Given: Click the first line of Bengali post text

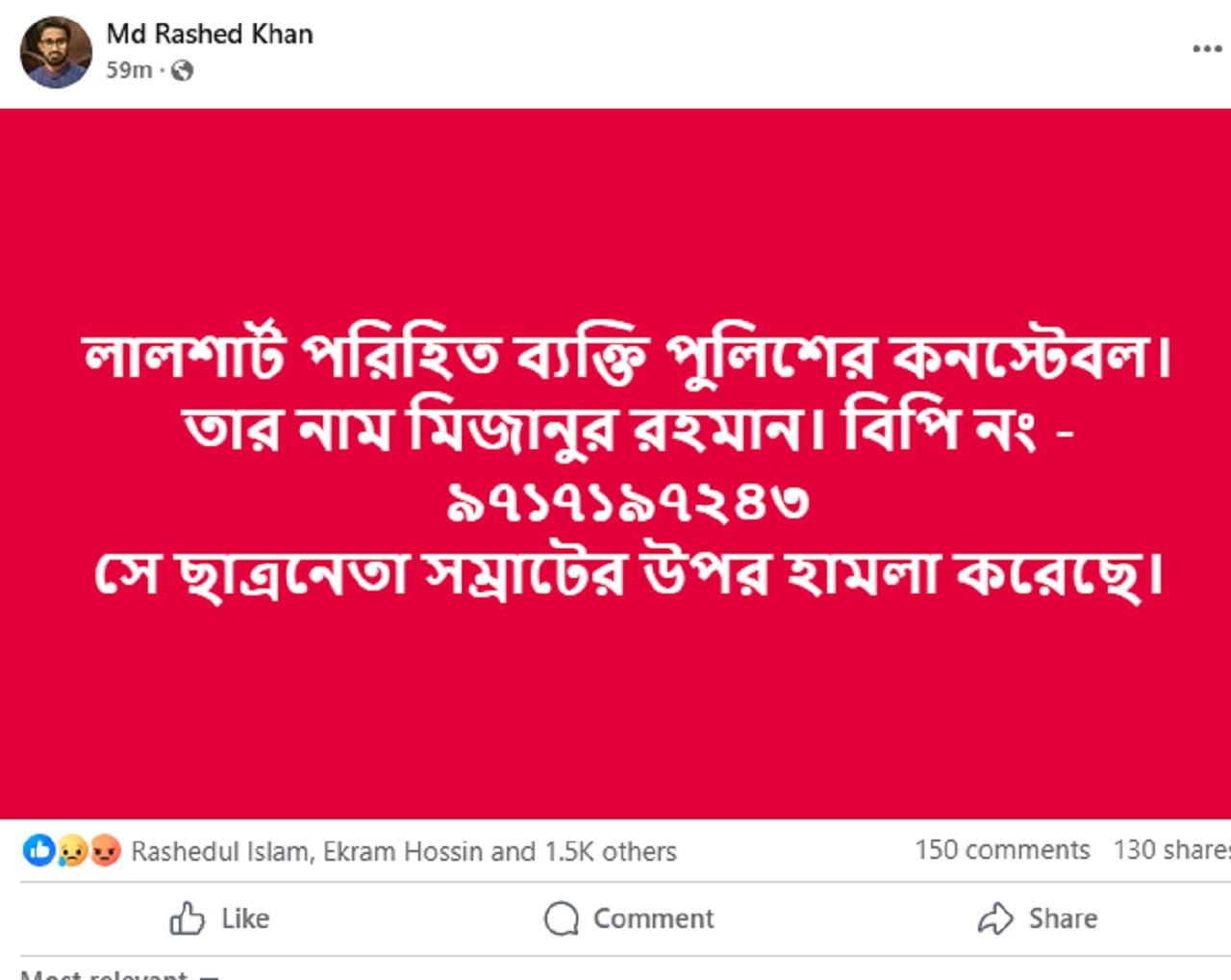Looking at the screenshot, I should 626,357.
